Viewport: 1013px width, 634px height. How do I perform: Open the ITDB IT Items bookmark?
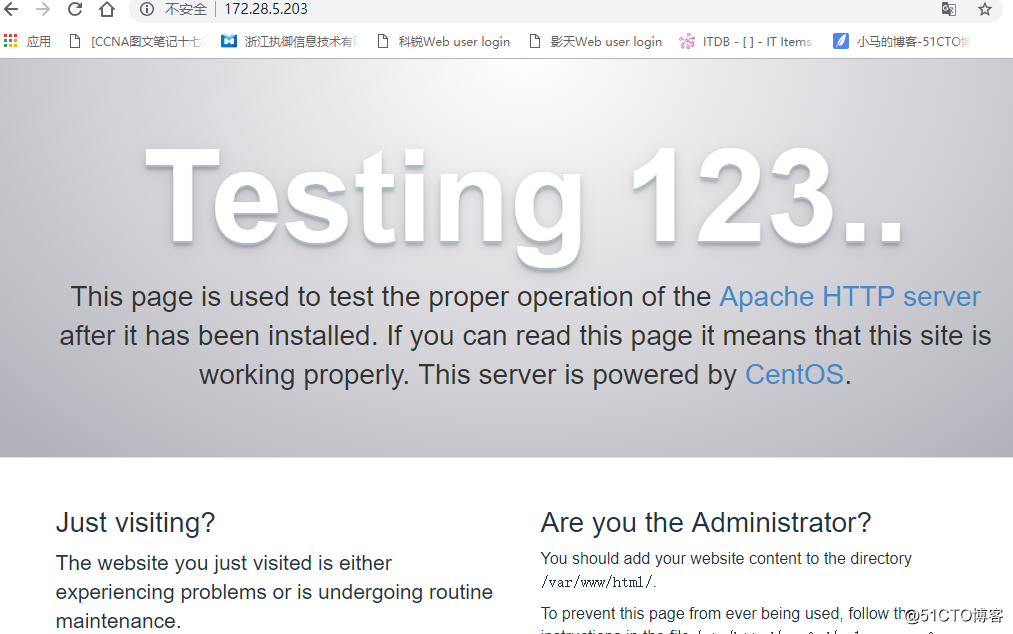tap(745, 41)
